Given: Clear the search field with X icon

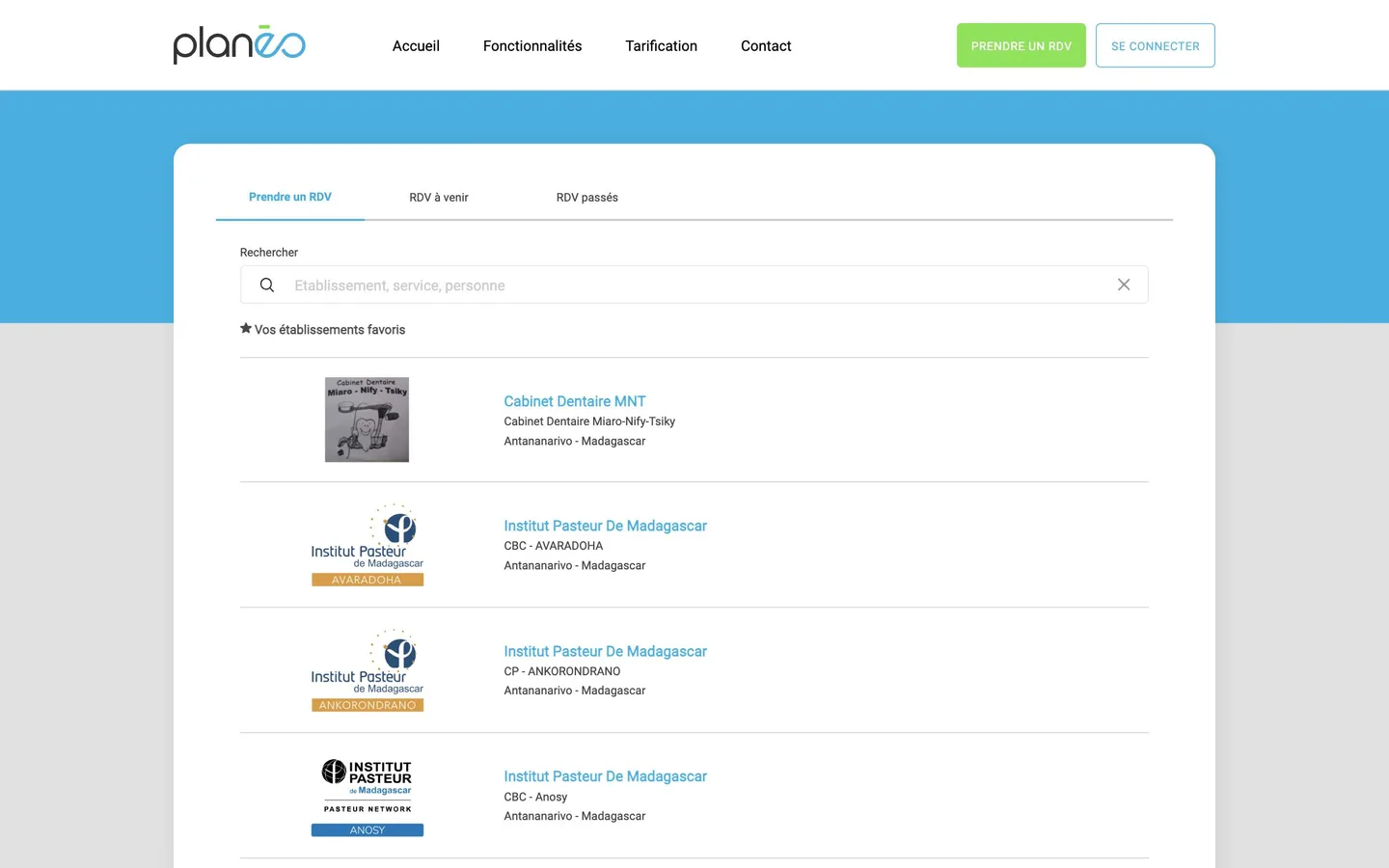Looking at the screenshot, I should coord(1124,285).
